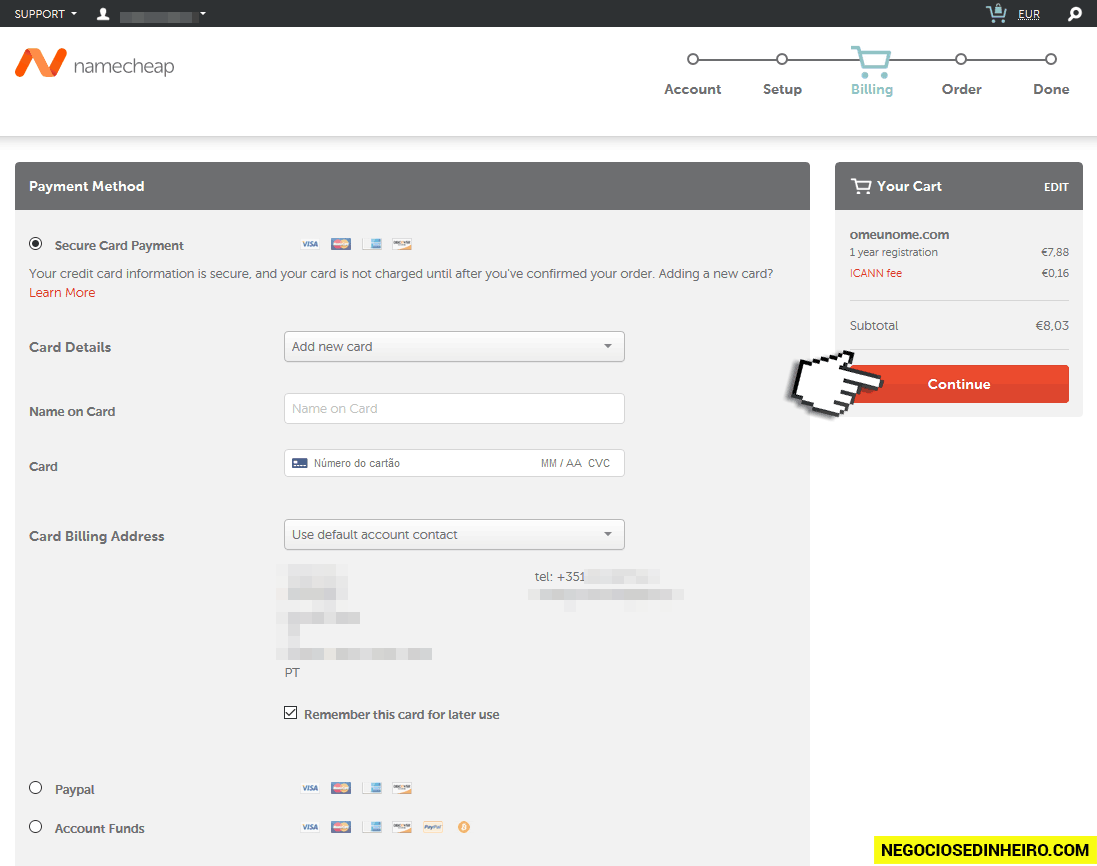Click the Namecheap logo
Viewport: 1097px width, 866px height.
94,64
